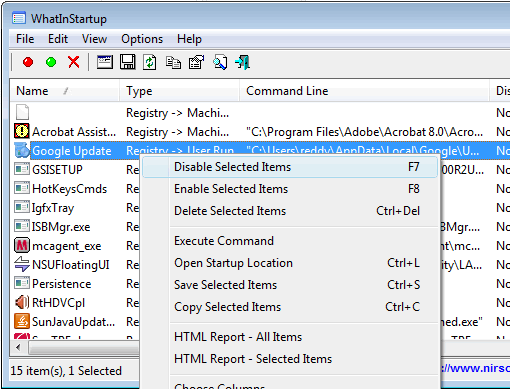Click the mcagent_exe McAfee icon
This screenshot has width=510, height=389.
[x=22, y=246]
